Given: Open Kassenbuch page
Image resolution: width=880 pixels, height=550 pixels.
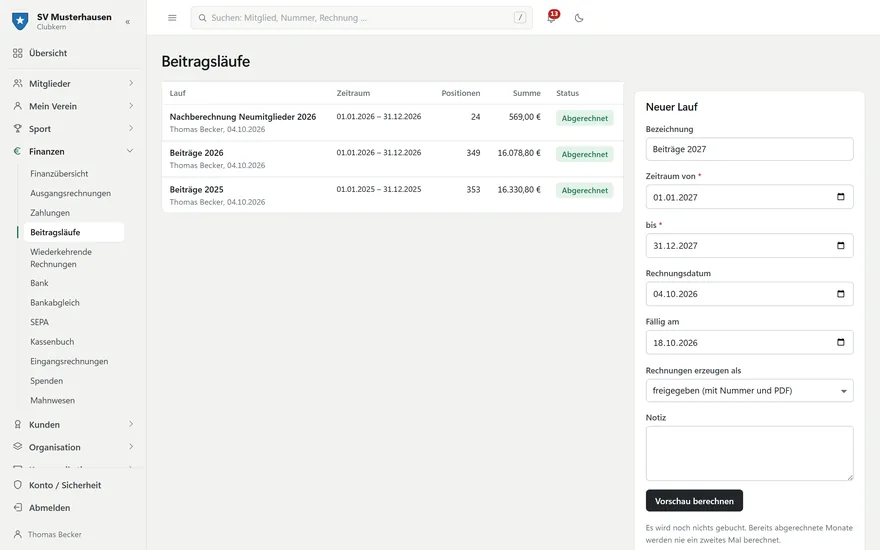Looking at the screenshot, I should (52, 342).
